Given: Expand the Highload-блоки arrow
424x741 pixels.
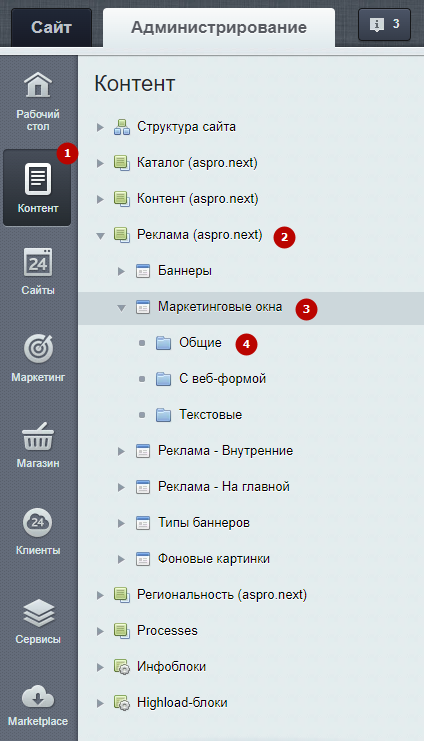Looking at the screenshot, I should click(x=100, y=703).
